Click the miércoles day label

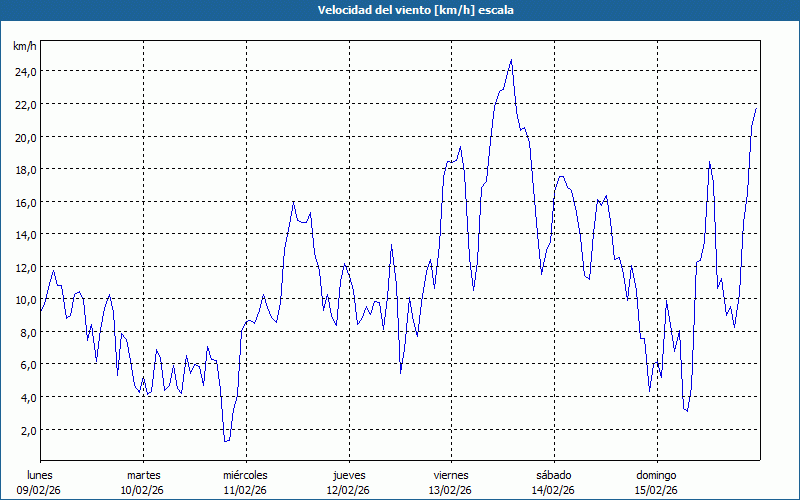[x=245, y=475]
